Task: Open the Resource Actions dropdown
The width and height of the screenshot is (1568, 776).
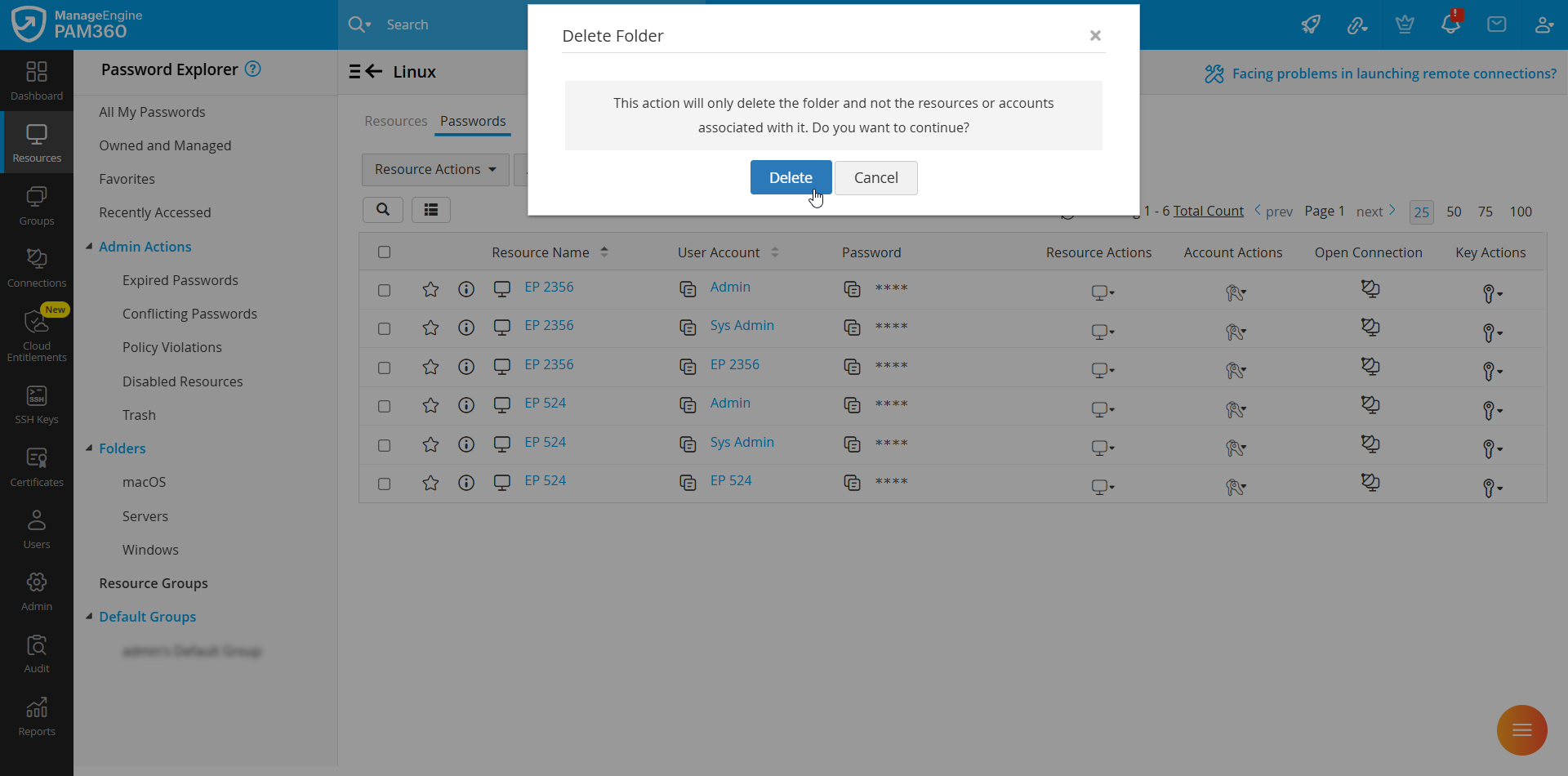Action: coord(434,169)
